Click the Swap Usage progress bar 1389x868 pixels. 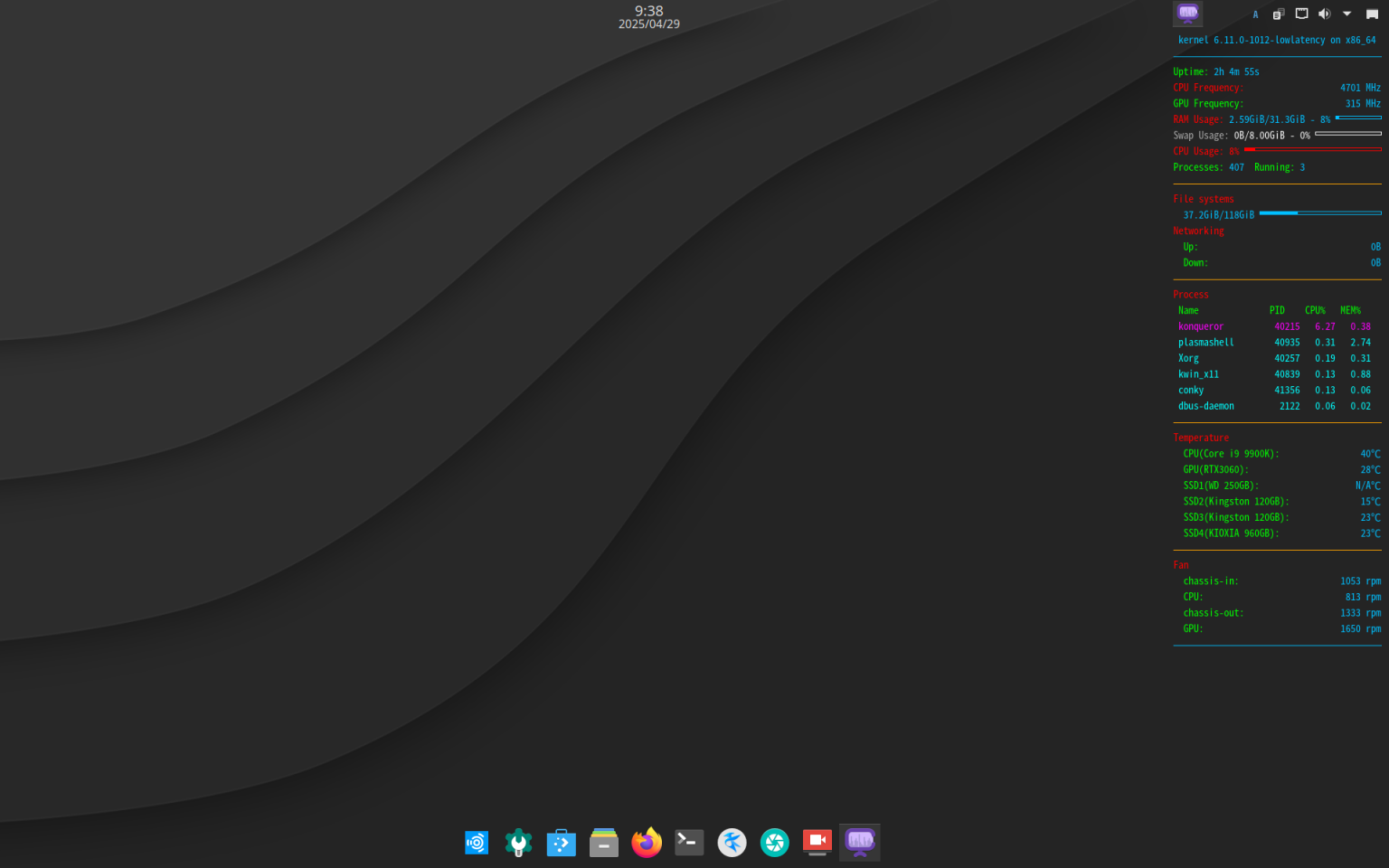(1348, 134)
